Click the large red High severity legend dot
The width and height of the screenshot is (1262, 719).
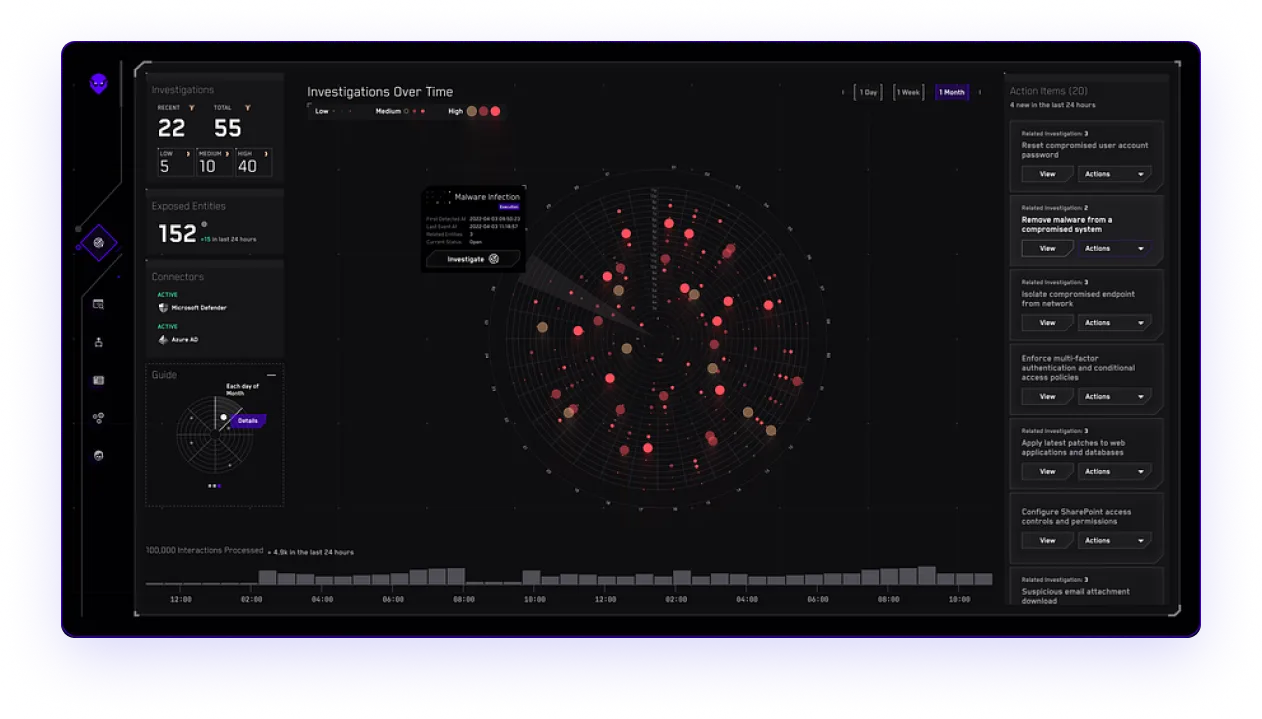(x=495, y=111)
